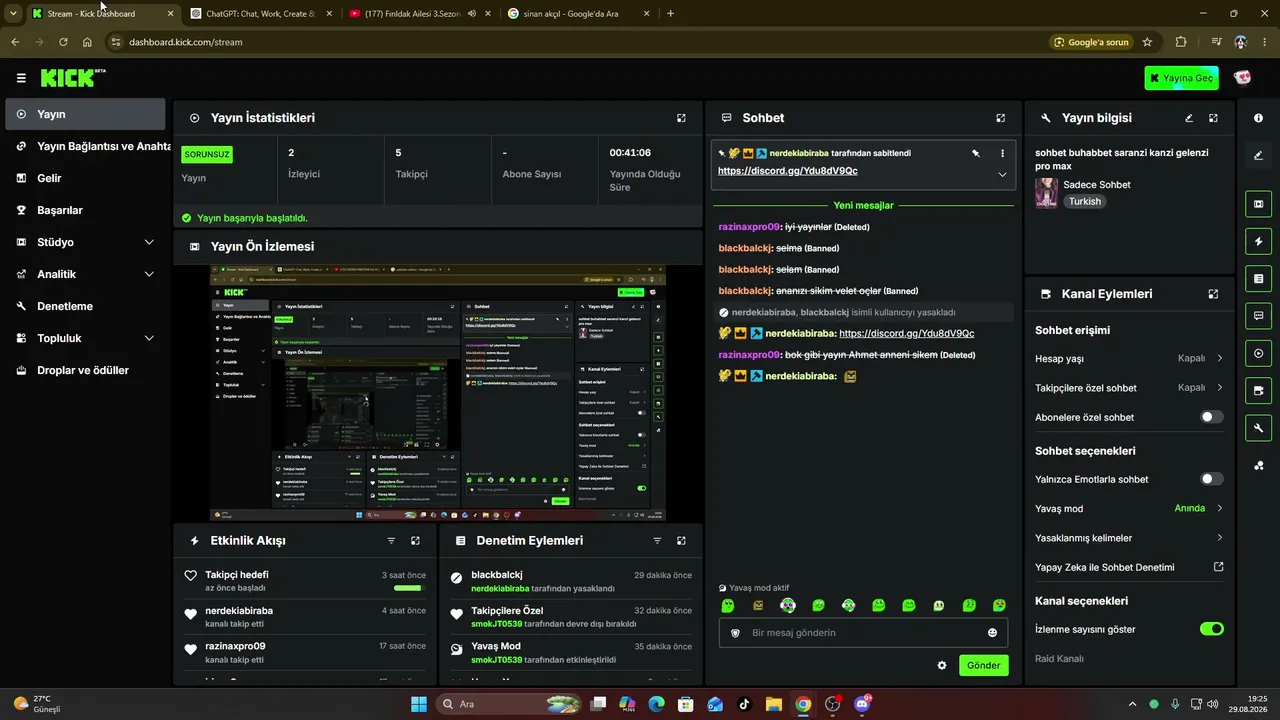Open Droplar ve ödüller page

pos(85,370)
